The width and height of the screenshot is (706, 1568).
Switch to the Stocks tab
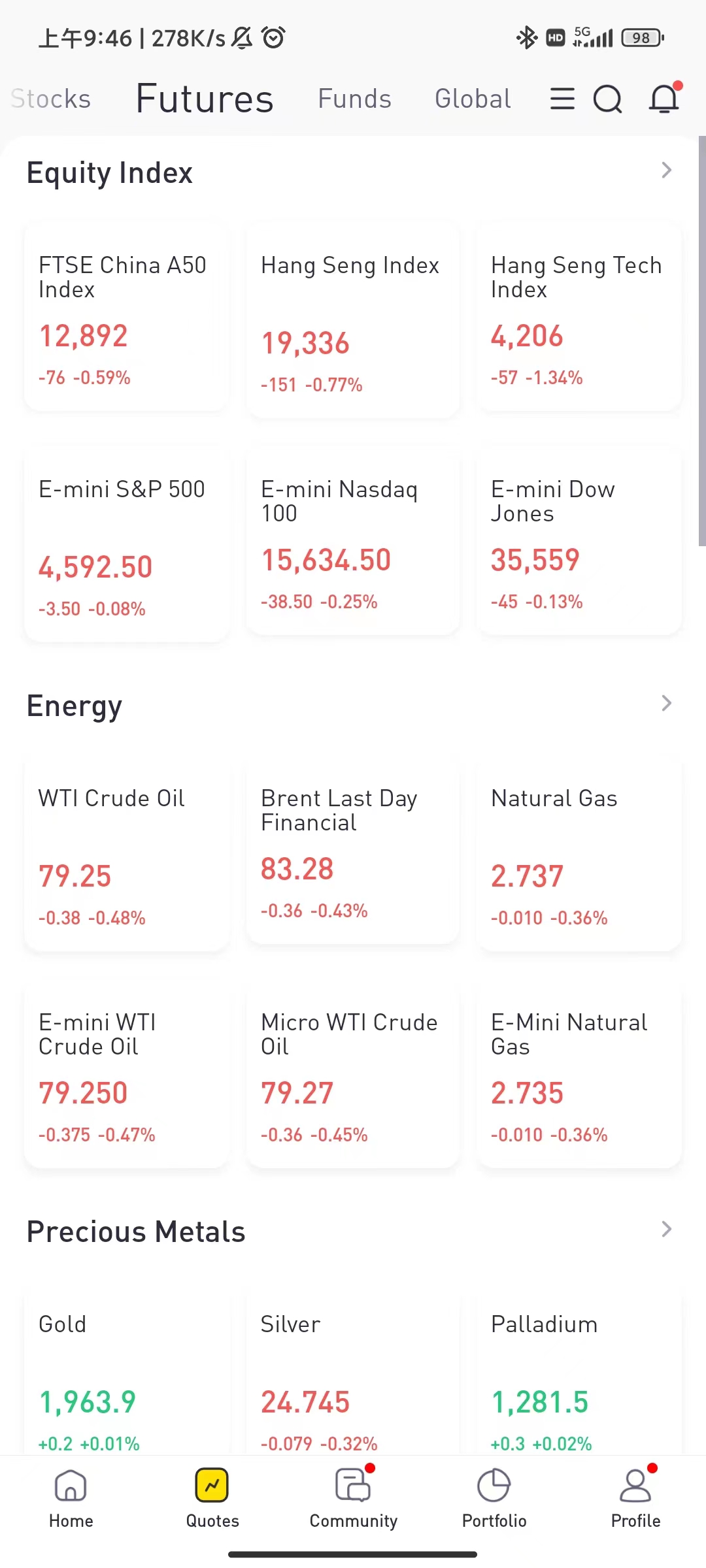(51, 99)
